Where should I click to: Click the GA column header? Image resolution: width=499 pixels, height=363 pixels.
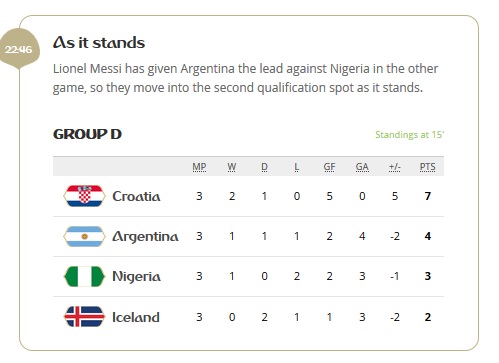(x=362, y=167)
